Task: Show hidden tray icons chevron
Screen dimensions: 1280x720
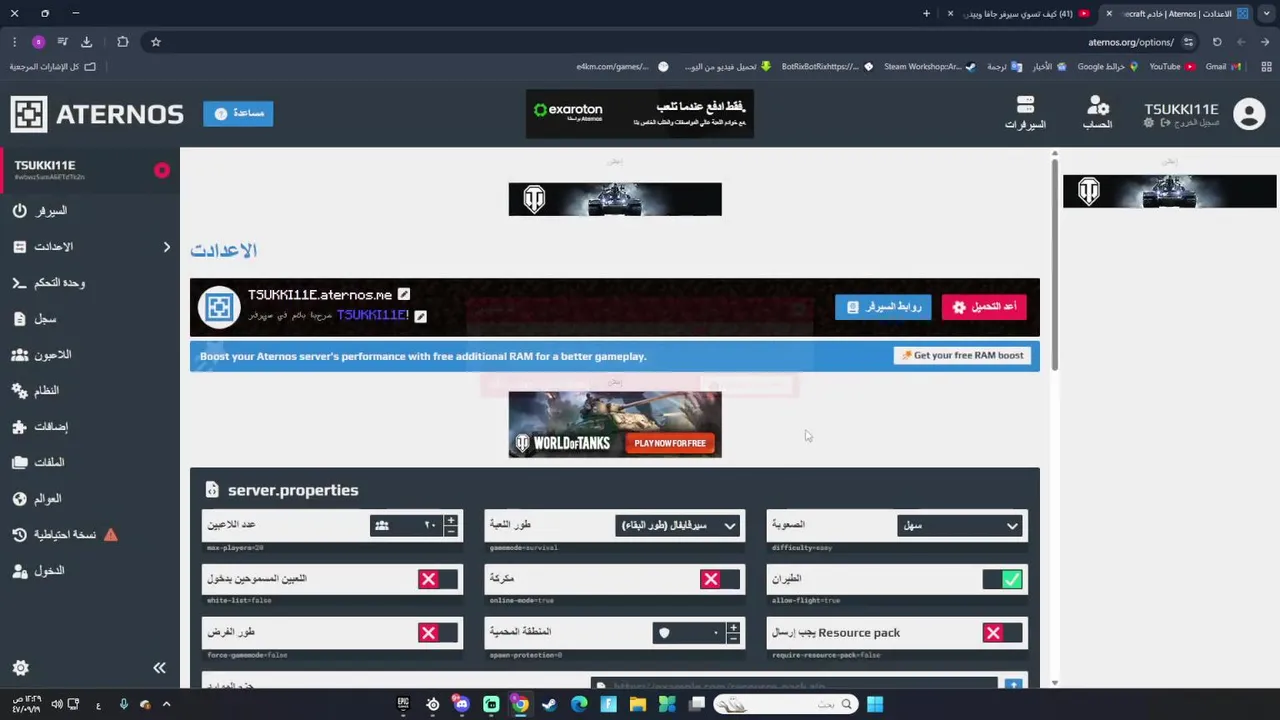Action: (x=166, y=705)
